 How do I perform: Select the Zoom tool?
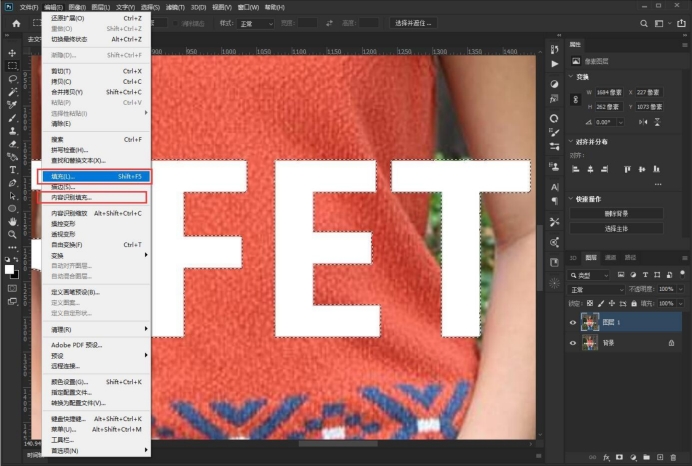point(12,235)
